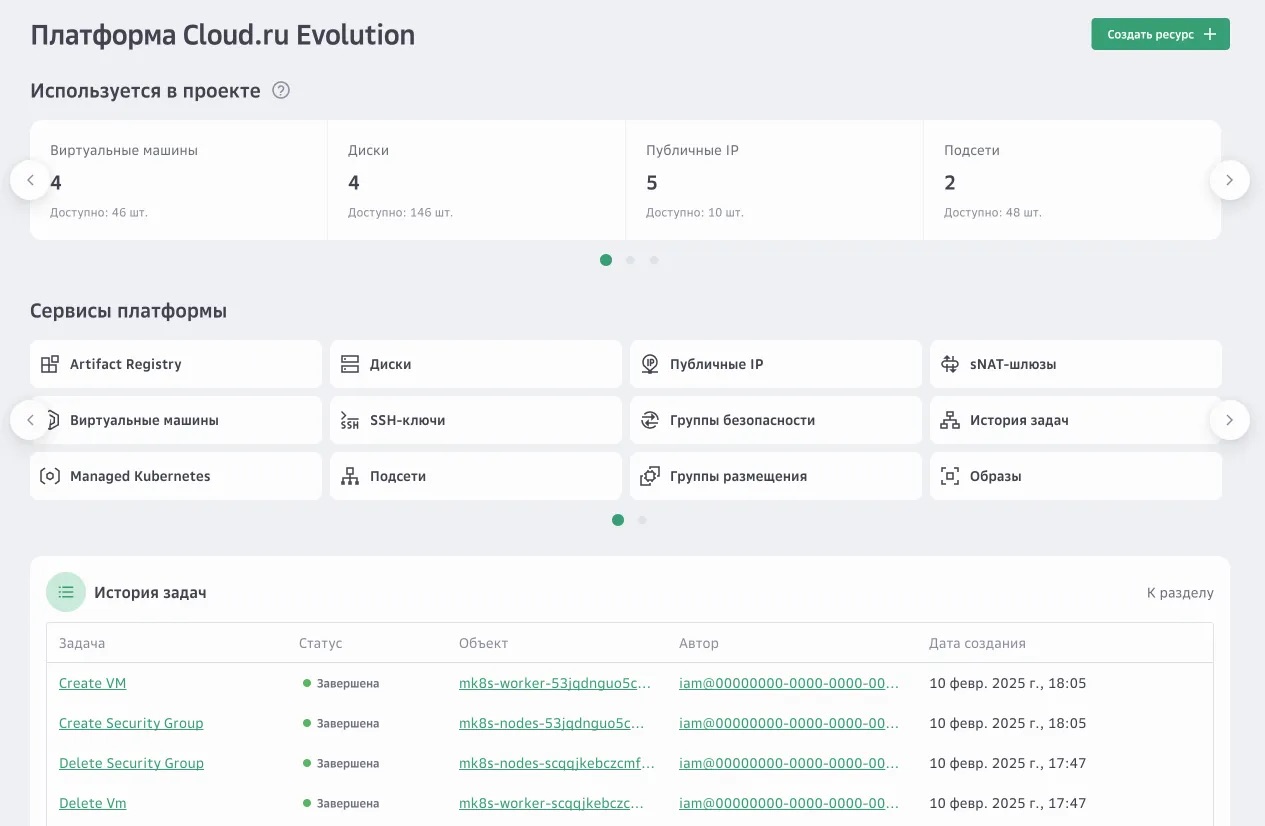Click the Artifact Registry service icon

pyautogui.click(x=49, y=364)
